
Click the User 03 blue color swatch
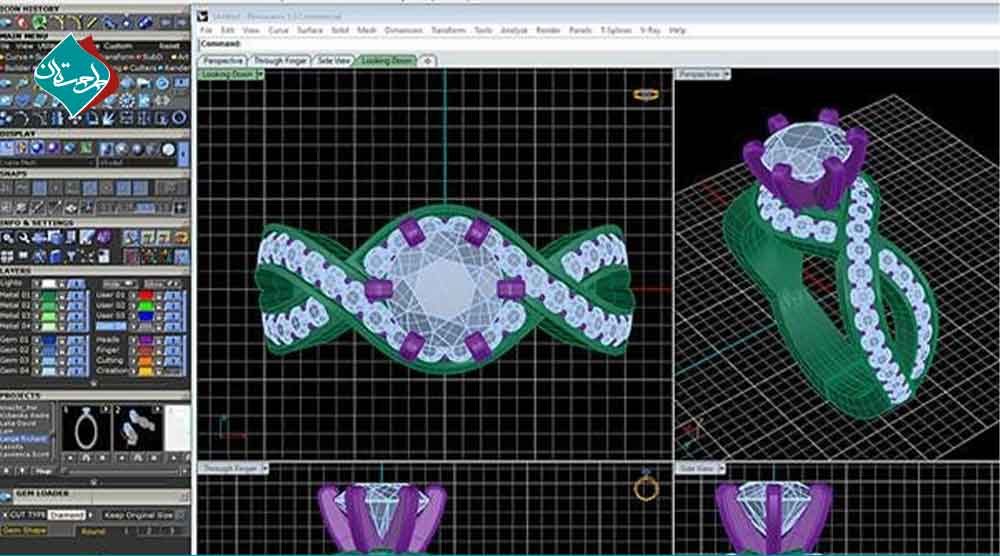coord(146,316)
